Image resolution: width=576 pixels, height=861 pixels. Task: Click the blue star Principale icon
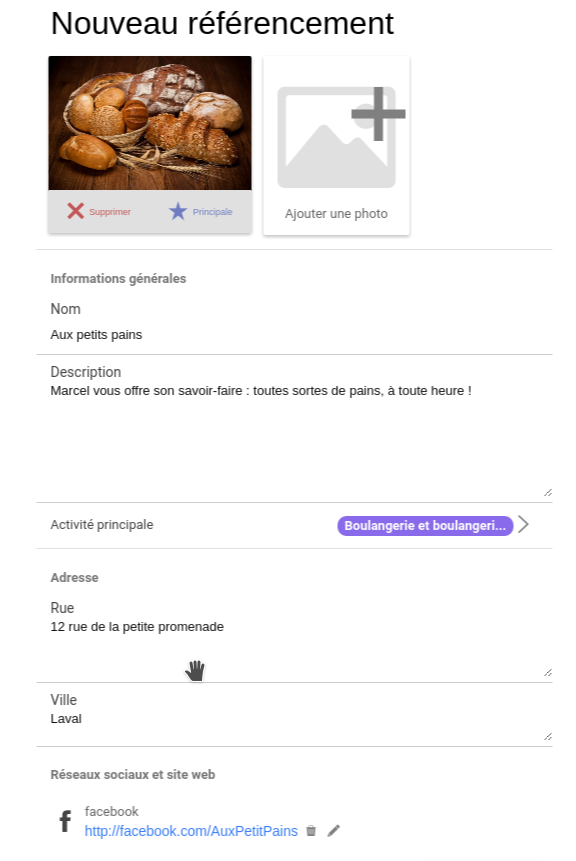pos(177,211)
